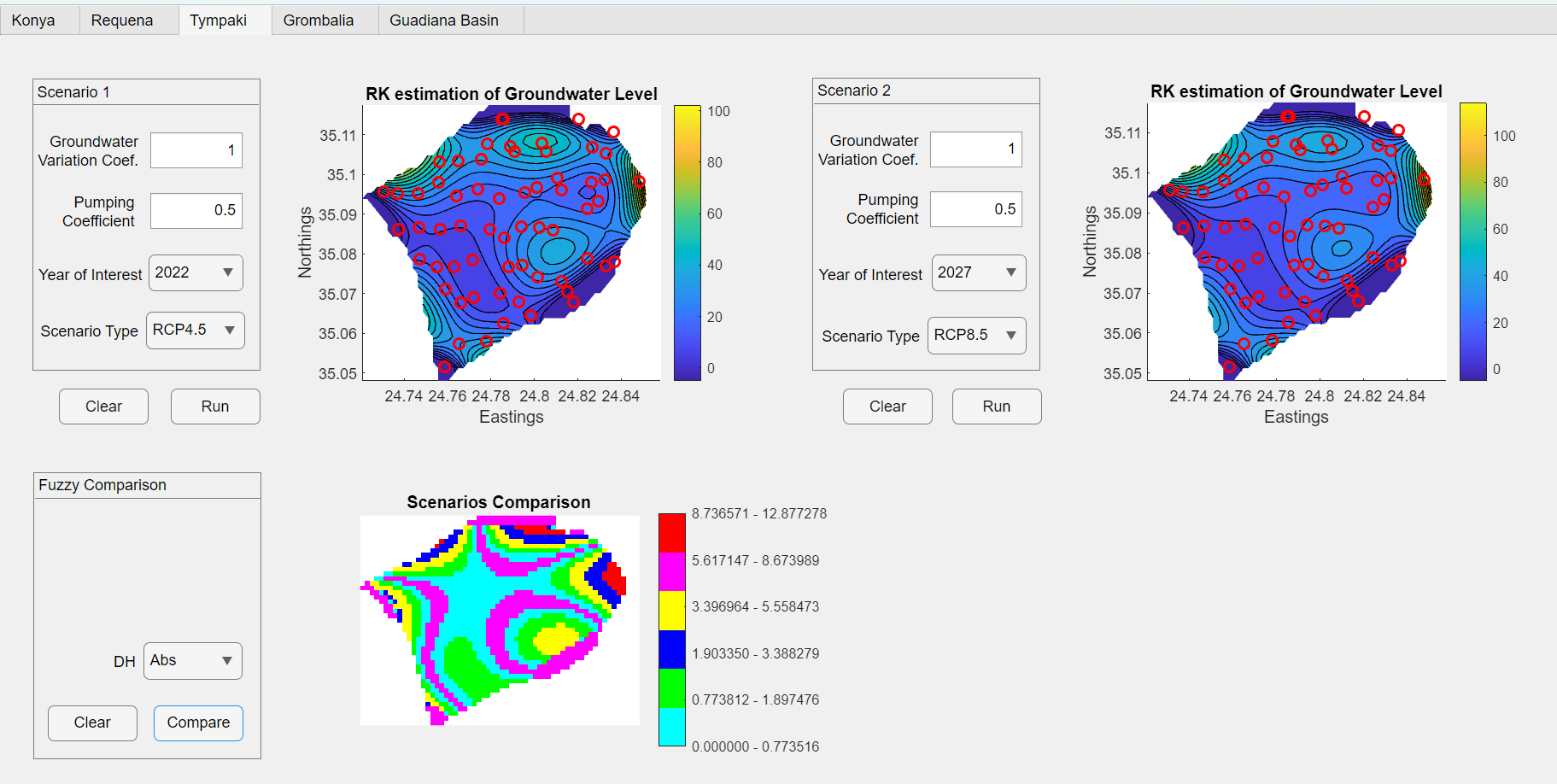This screenshot has width=1557, height=784.
Task: Click the yellow legend swatch 3.396964 - 5.558473
Action: [x=672, y=611]
